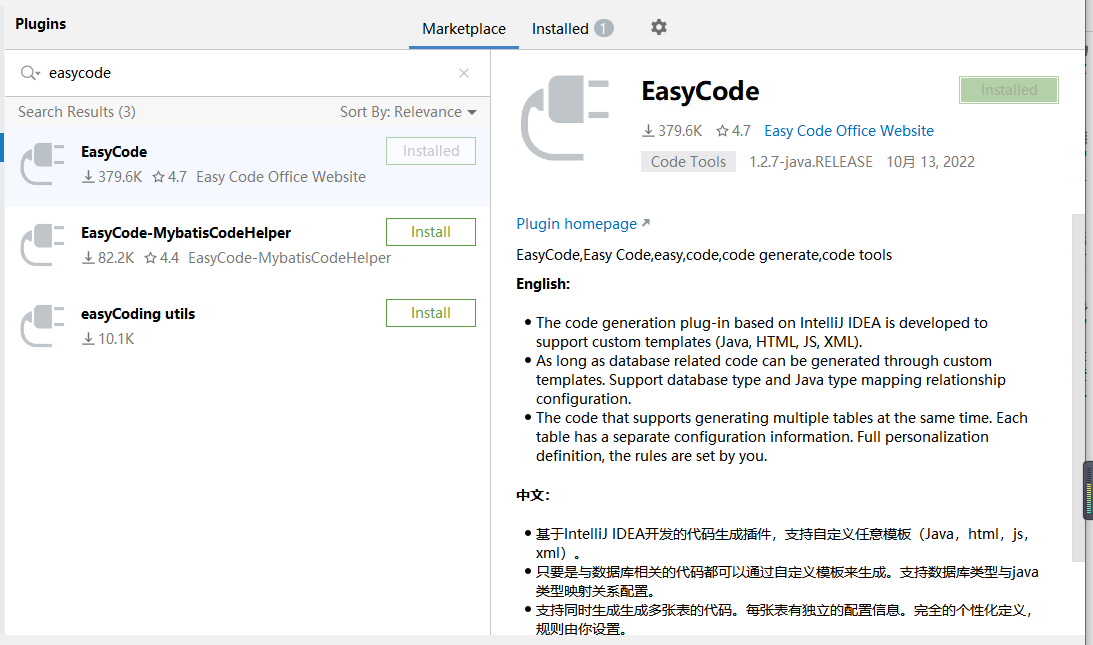Install EasyCode-MybatisCodeHelper plugin
The height and width of the screenshot is (645, 1093).
(431, 232)
